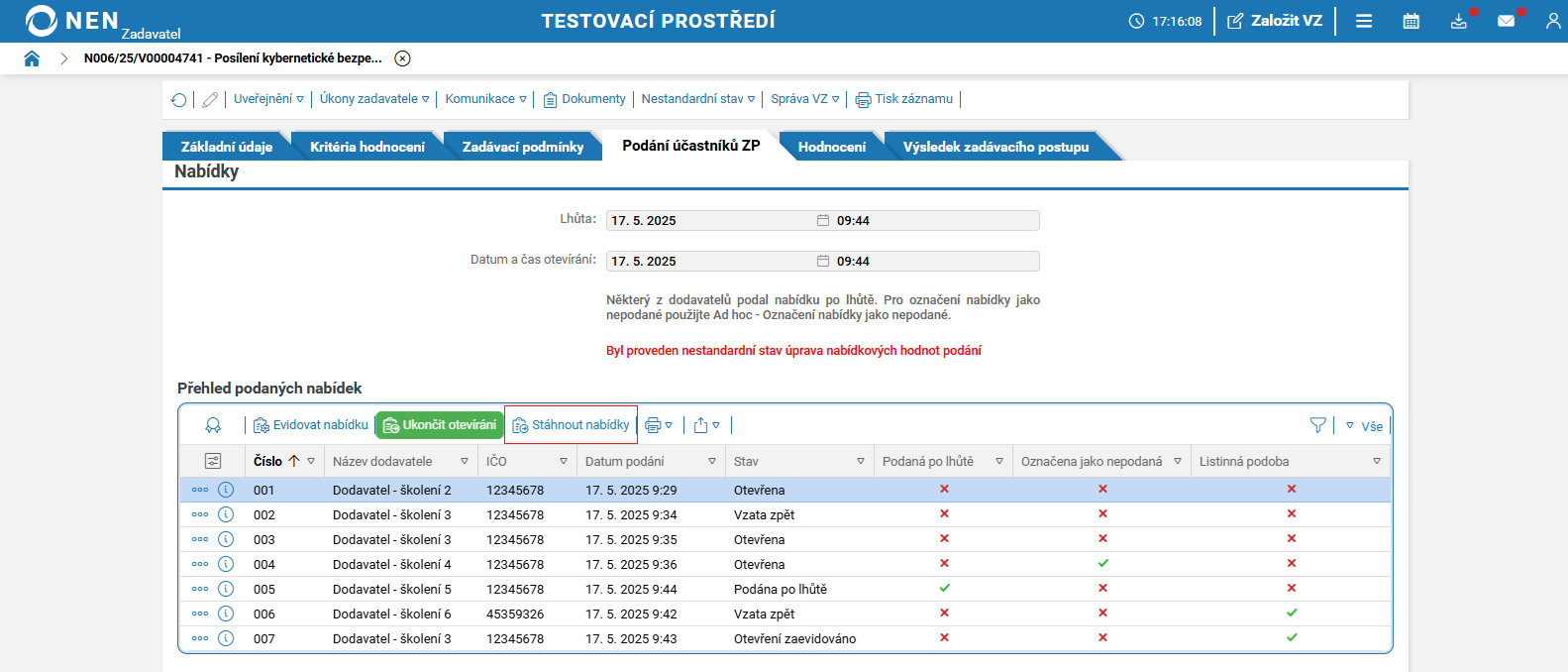Image resolution: width=1568 pixels, height=672 pixels.
Task: Open the table export dropdown icon
Action: 706,425
